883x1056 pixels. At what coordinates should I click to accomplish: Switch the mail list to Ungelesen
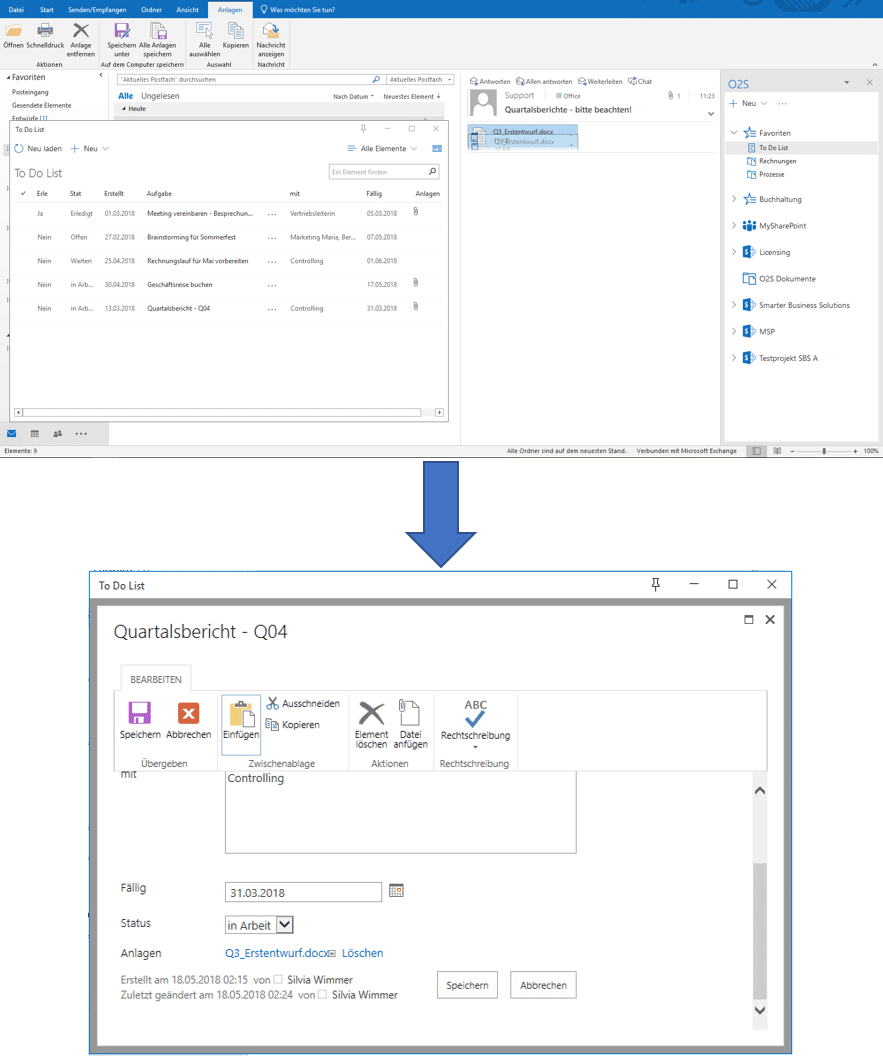(x=160, y=95)
